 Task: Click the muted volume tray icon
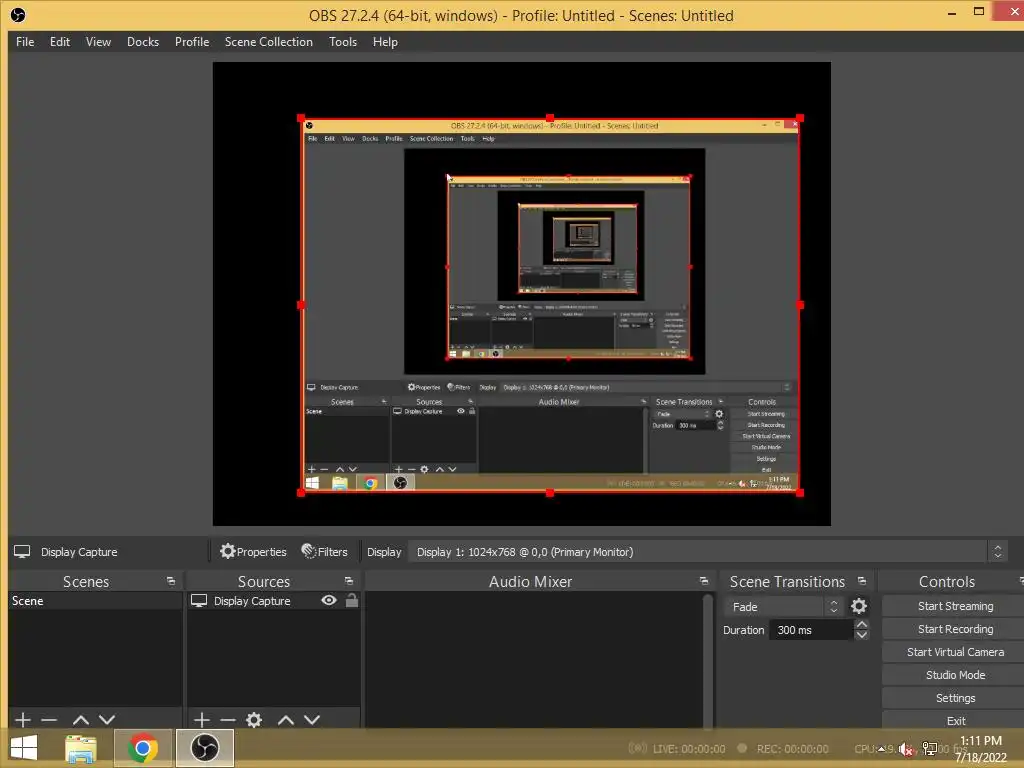[x=905, y=749]
